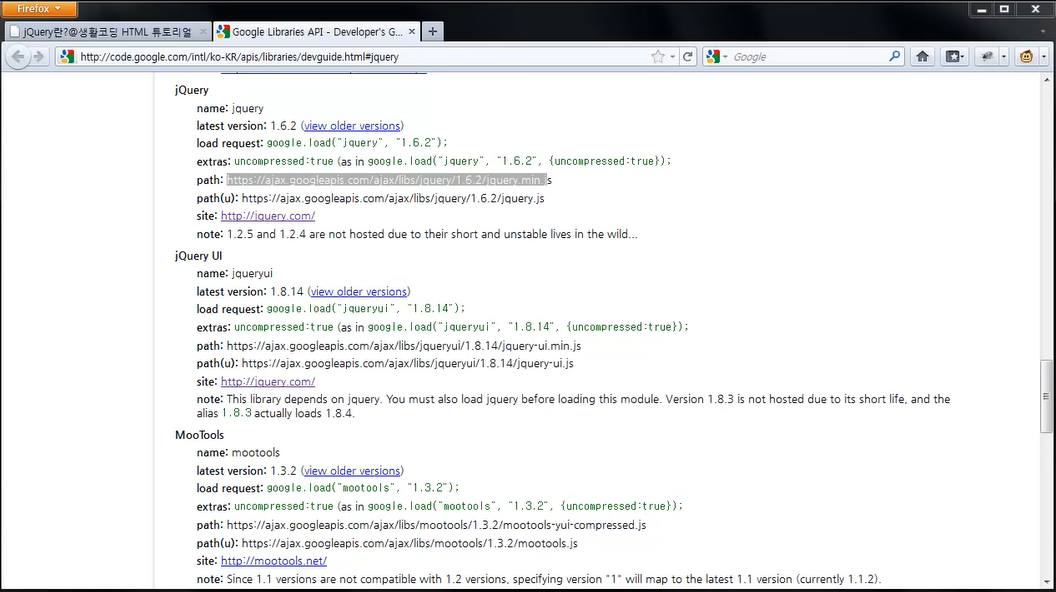Click the jQuery UI section heading

click(198, 256)
